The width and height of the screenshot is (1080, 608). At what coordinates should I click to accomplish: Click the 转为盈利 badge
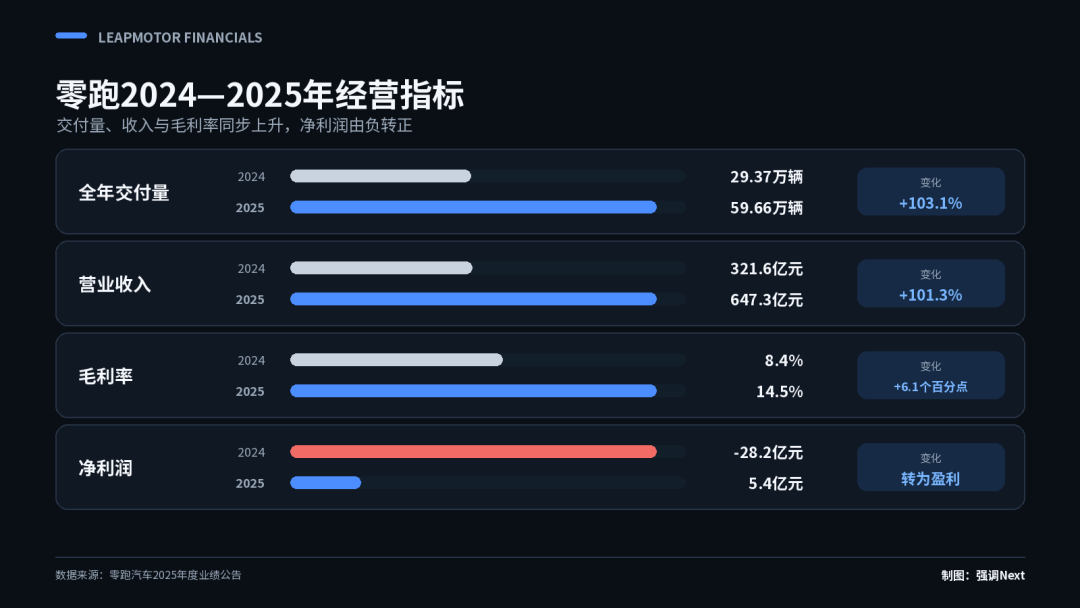click(931, 468)
